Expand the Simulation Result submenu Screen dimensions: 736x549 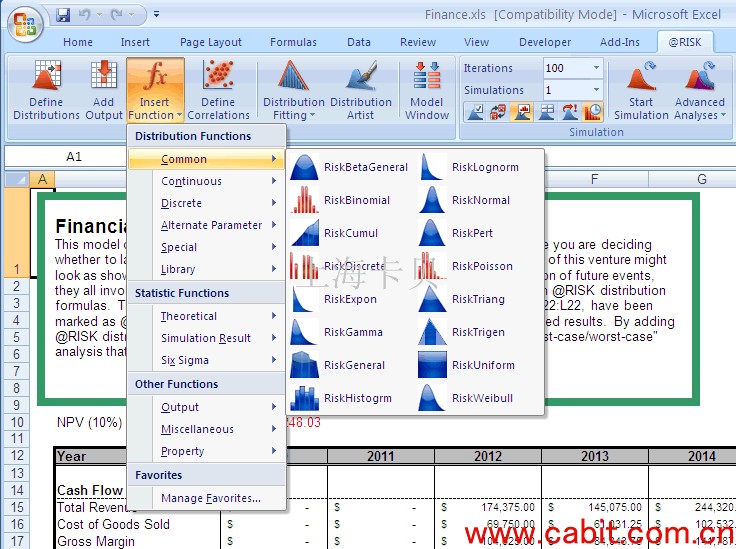pyautogui.click(x=207, y=338)
